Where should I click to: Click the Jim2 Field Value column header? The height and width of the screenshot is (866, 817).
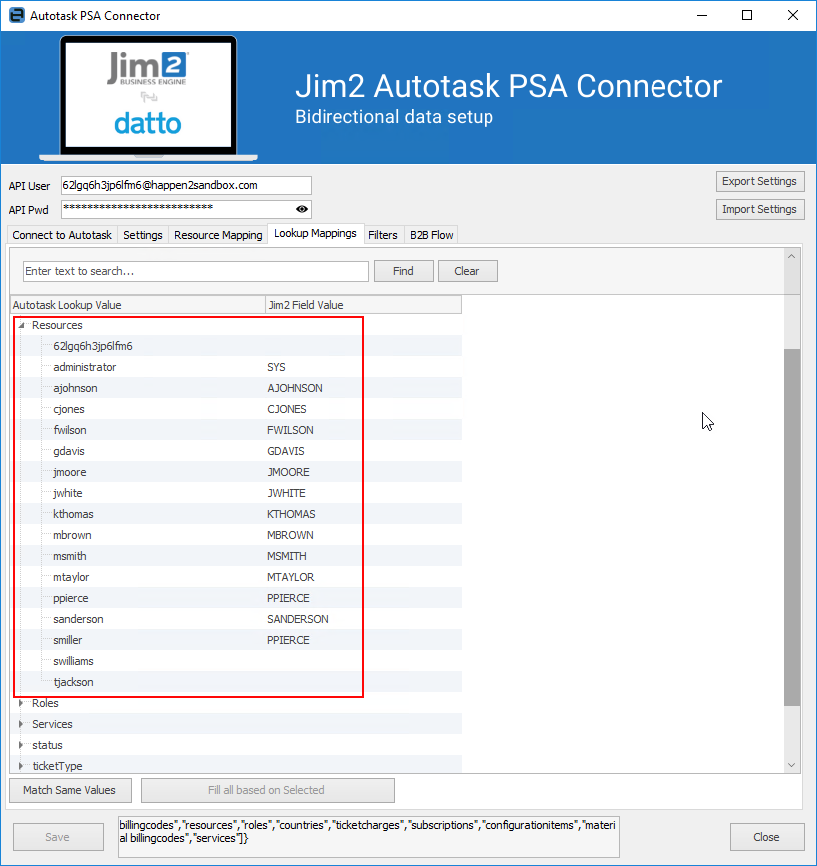(x=363, y=305)
